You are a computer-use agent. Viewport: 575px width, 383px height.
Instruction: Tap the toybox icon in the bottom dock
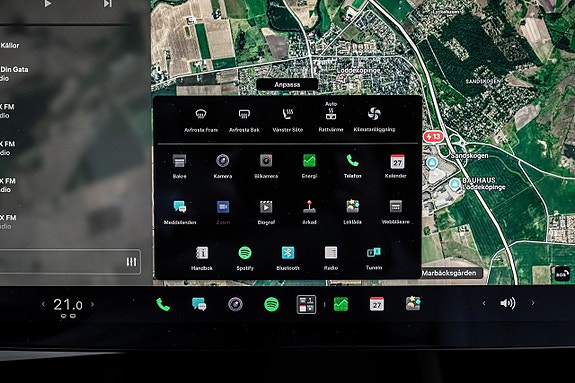tap(413, 304)
